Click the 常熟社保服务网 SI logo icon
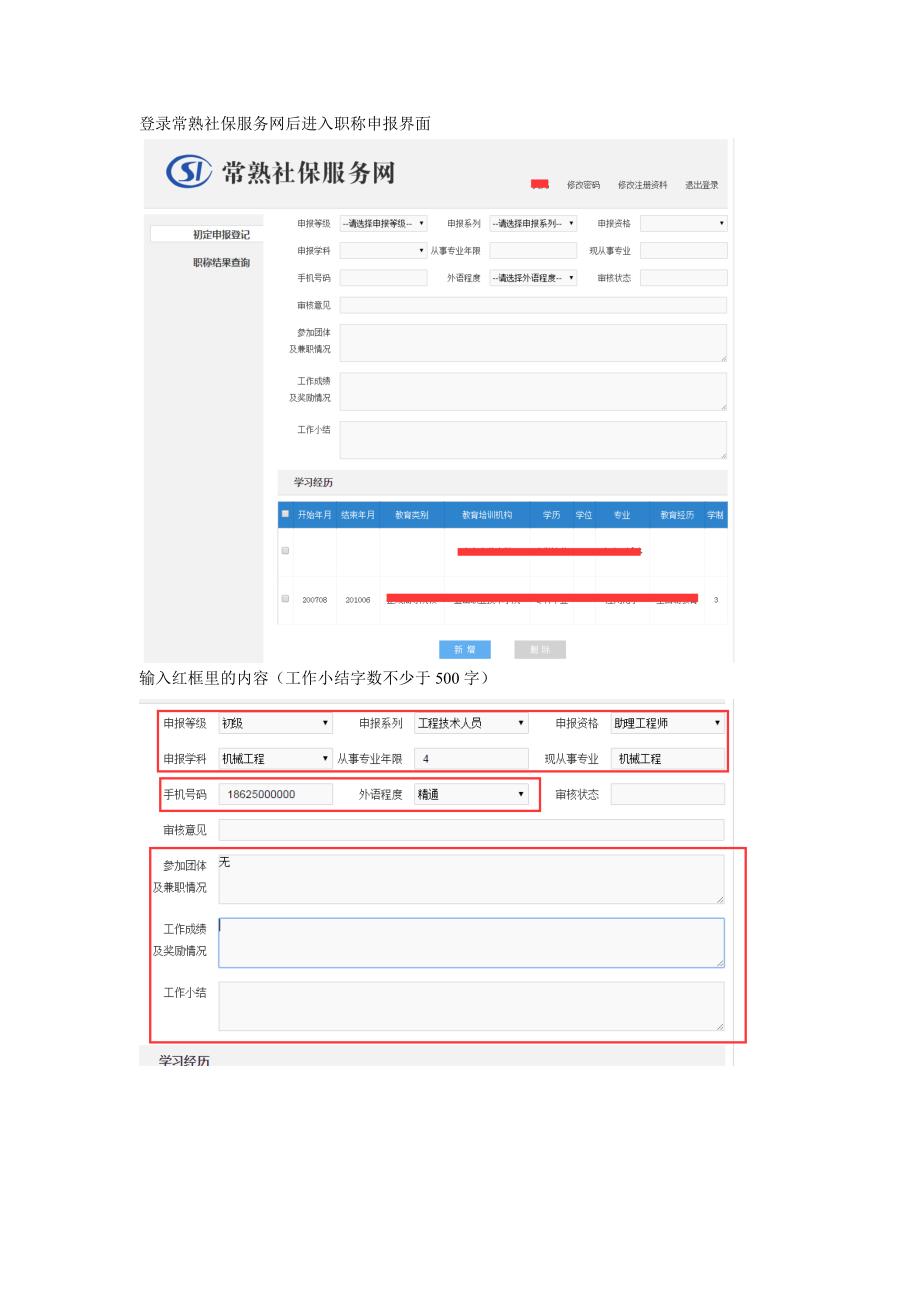The image size is (920, 1302). click(x=189, y=172)
